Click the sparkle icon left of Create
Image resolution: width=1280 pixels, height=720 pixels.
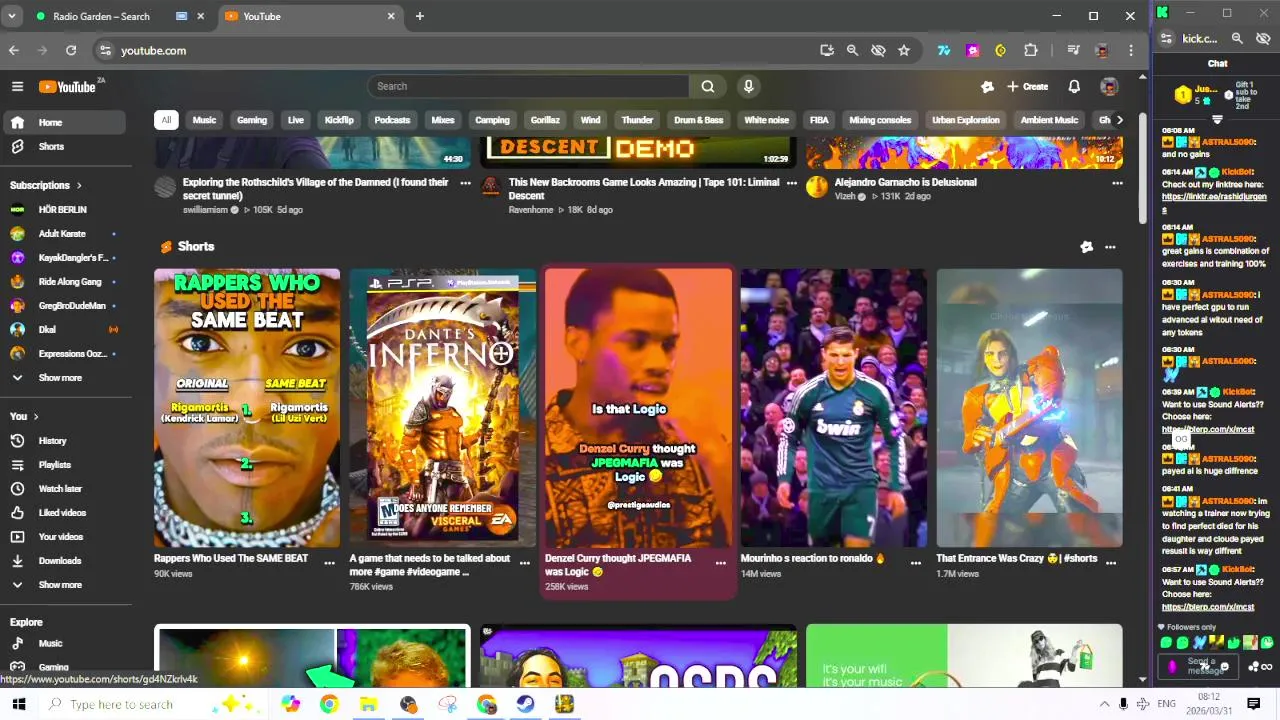click(987, 87)
